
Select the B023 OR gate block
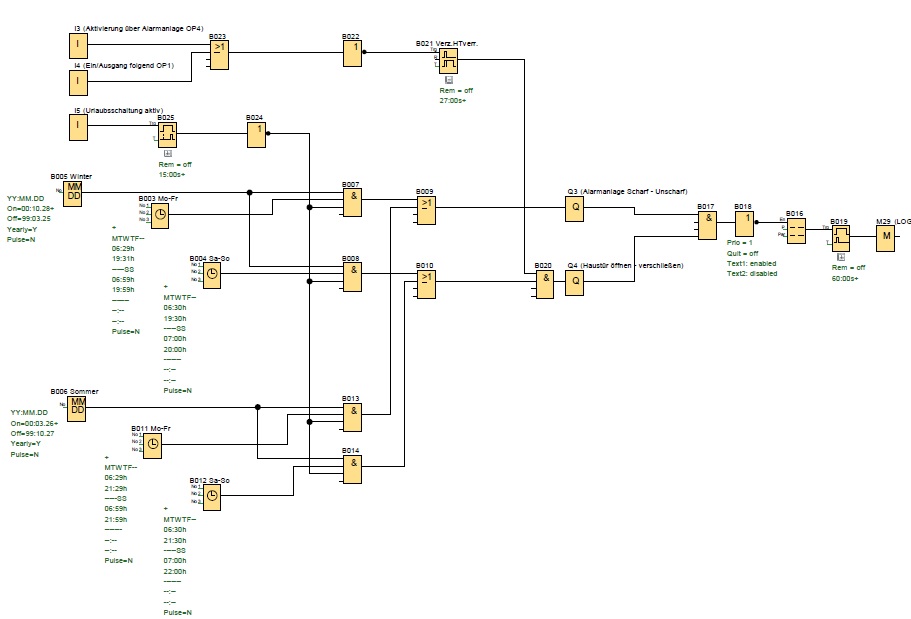pos(217,56)
